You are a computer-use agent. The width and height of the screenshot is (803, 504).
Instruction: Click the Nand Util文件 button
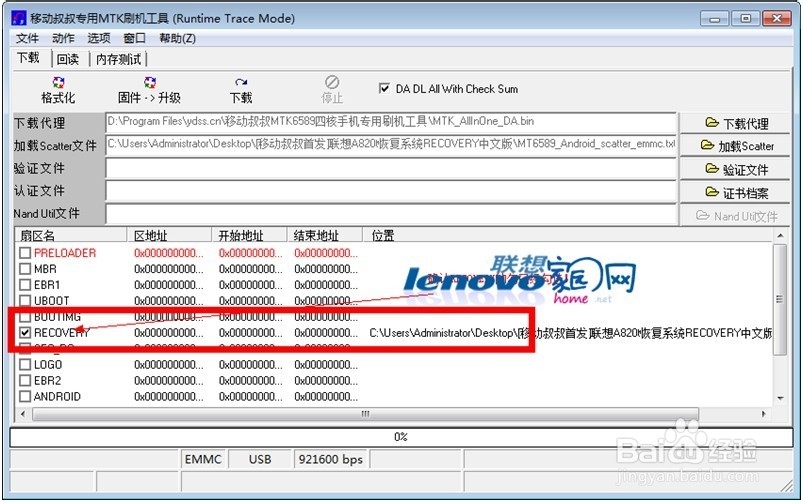point(734,216)
